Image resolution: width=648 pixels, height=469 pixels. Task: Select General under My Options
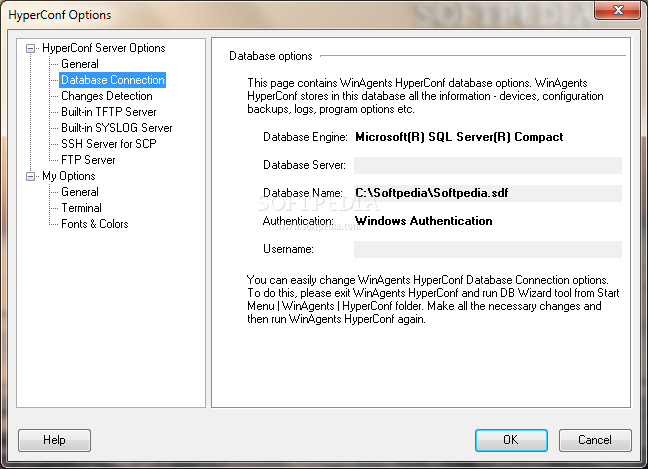(x=80, y=192)
